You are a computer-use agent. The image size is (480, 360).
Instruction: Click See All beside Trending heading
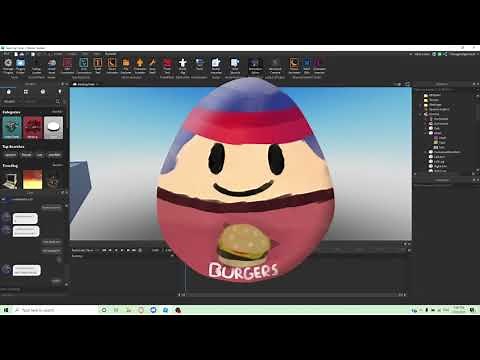57,165
